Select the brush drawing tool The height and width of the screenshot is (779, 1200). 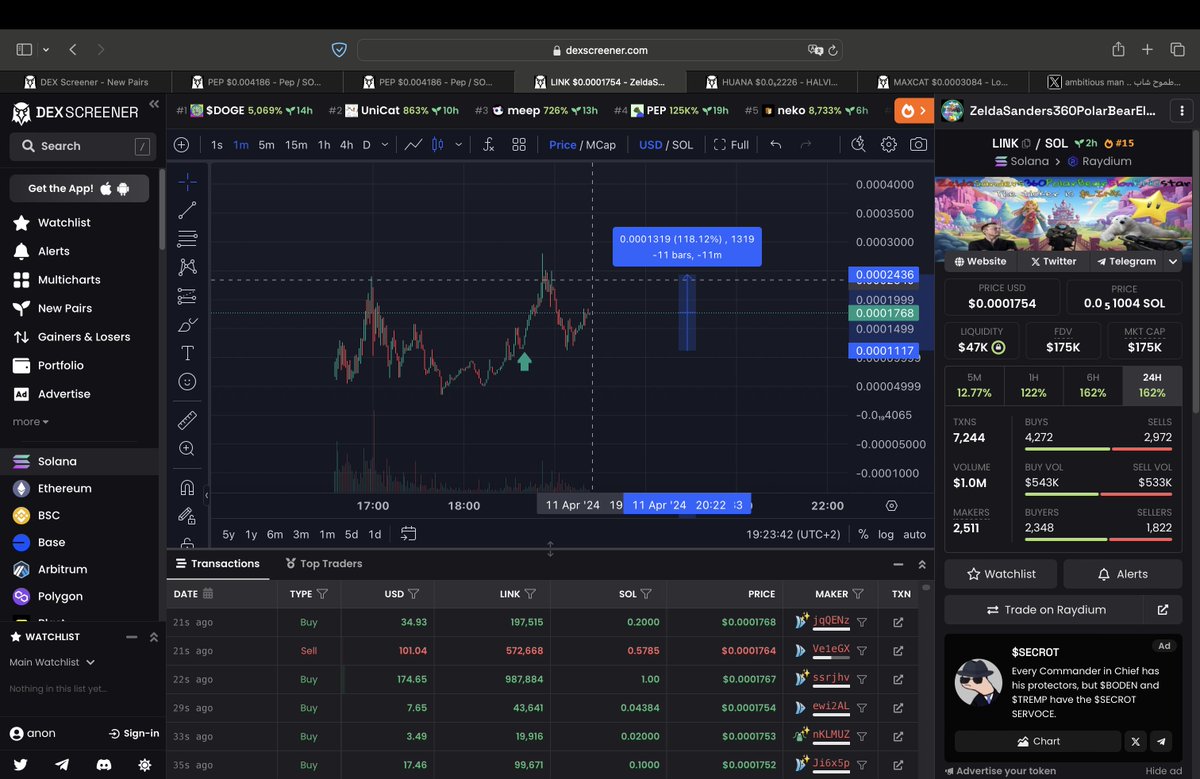(187, 325)
